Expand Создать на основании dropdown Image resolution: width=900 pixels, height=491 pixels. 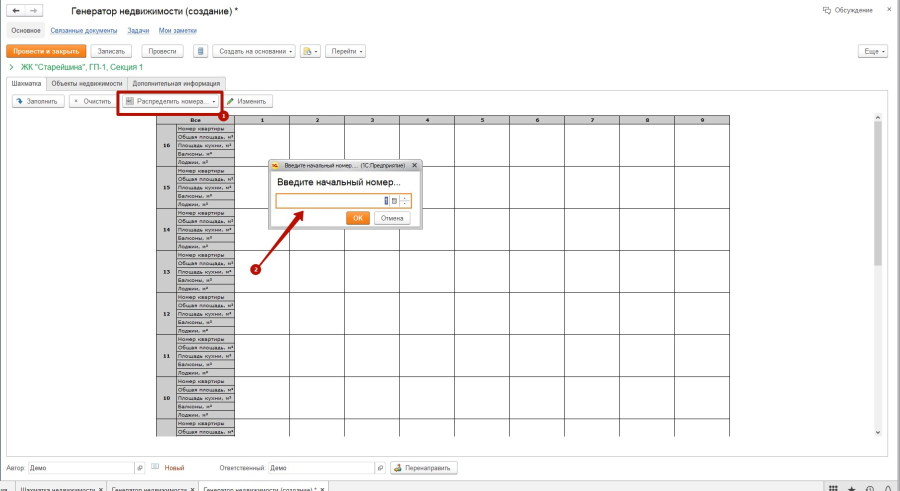coord(253,51)
